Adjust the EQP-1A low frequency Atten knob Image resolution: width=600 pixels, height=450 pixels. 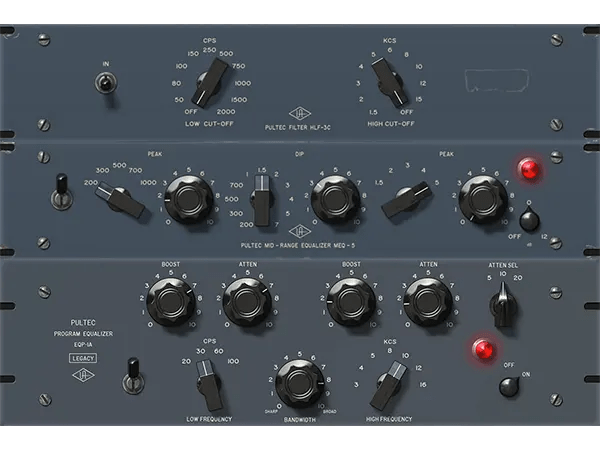pyautogui.click(x=248, y=302)
